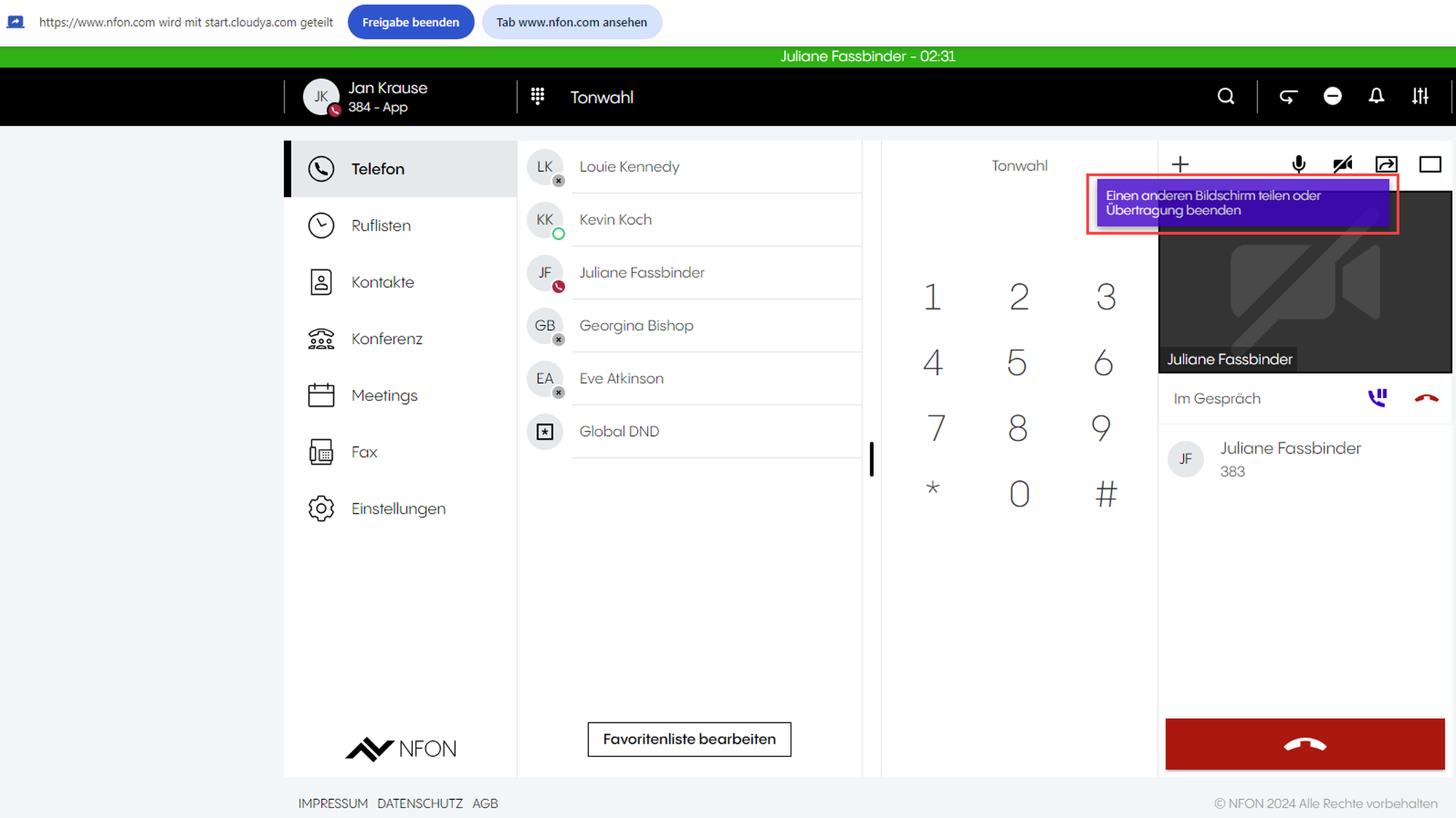Open the Ruflisten menu item
1456x818 pixels.
(381, 226)
